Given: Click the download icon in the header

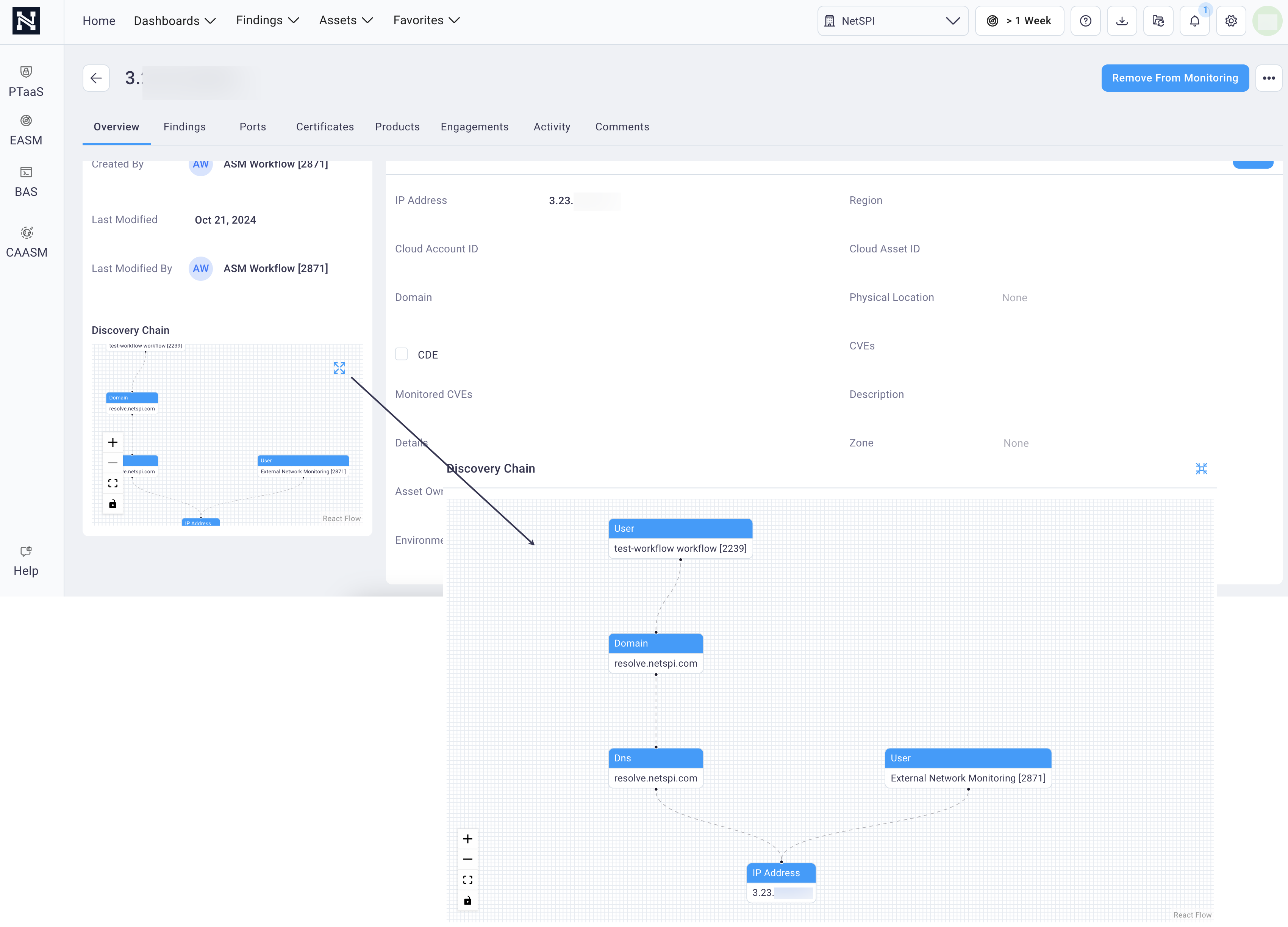Looking at the screenshot, I should coord(1122,21).
